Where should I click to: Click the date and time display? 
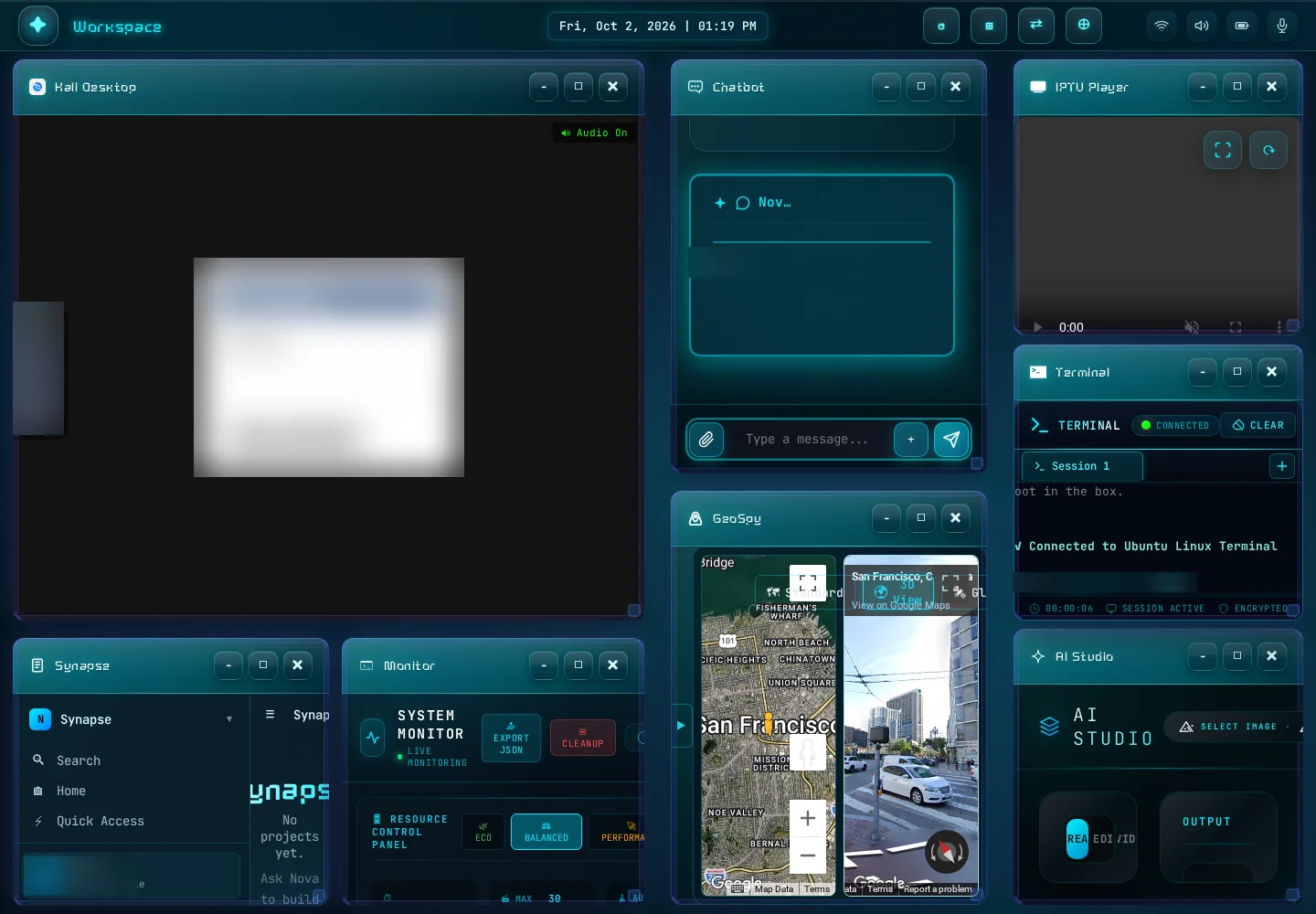658,26
